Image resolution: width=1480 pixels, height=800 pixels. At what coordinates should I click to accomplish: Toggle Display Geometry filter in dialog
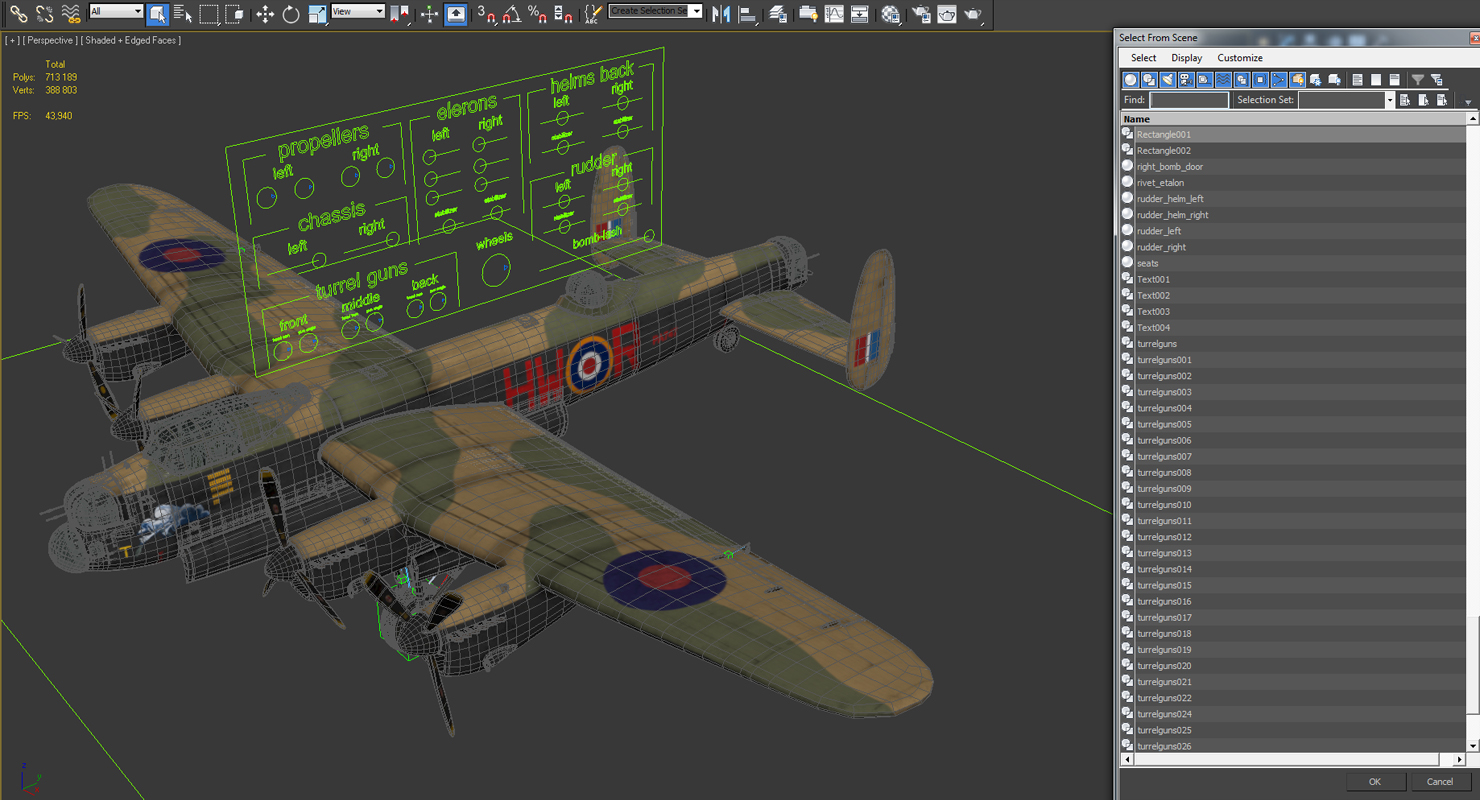[x=1131, y=80]
